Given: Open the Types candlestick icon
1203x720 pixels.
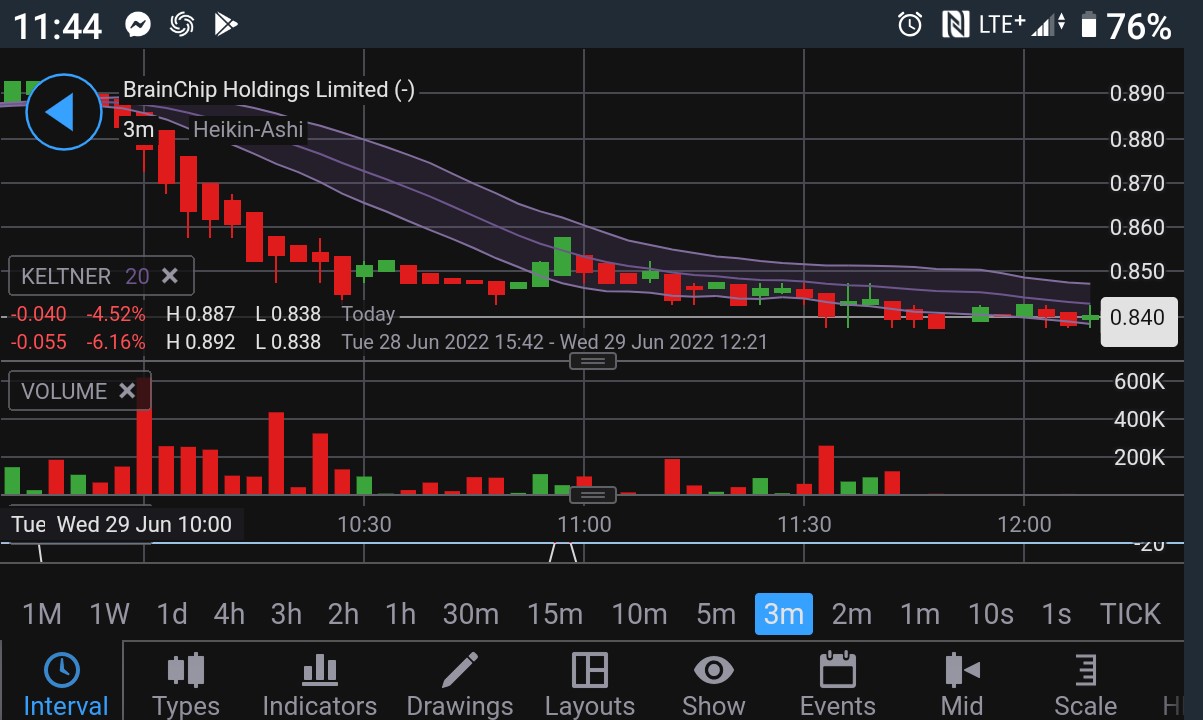Looking at the screenshot, I should 185,671.
